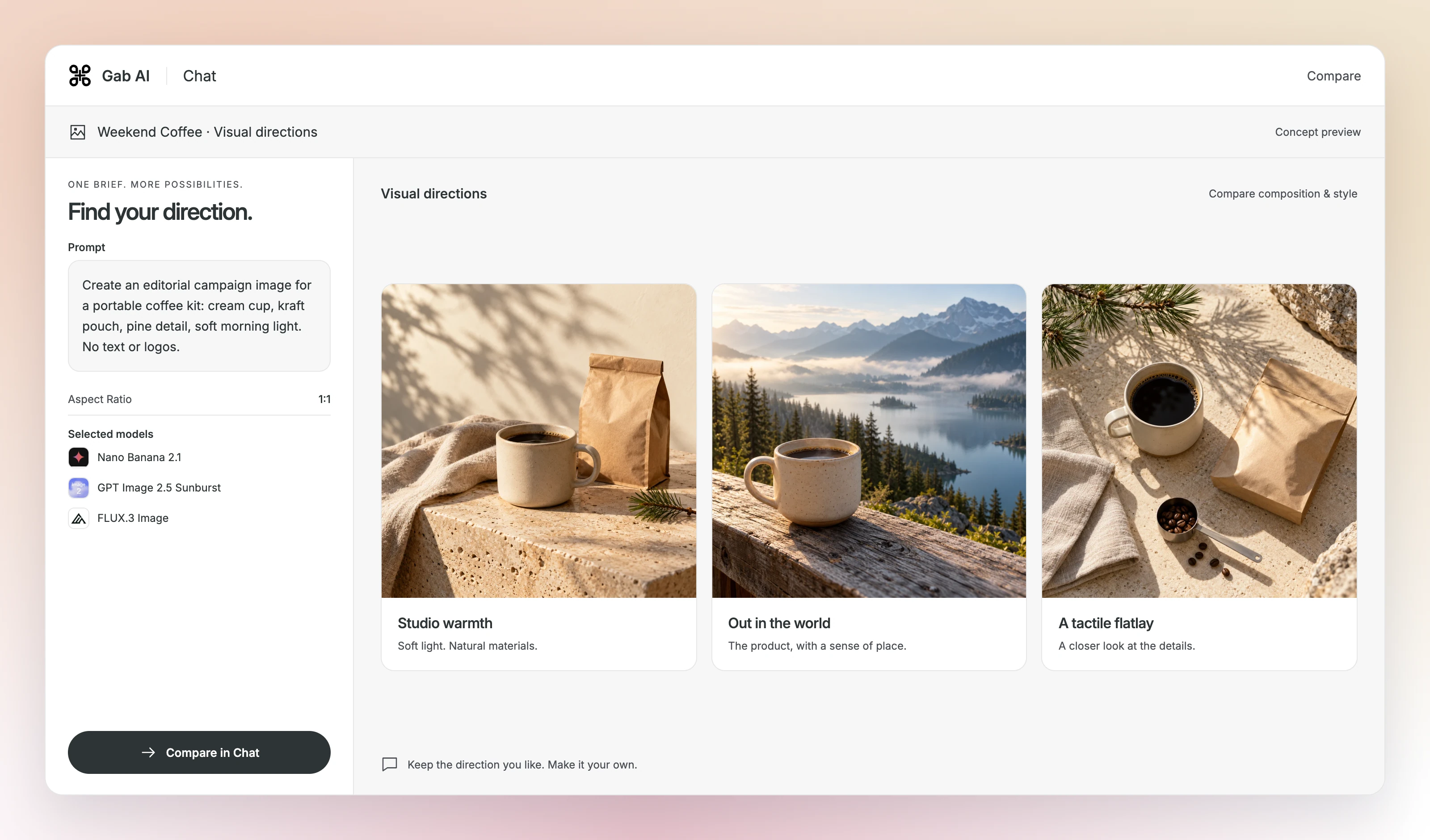Click the Aspect Ratio label

(x=100, y=399)
